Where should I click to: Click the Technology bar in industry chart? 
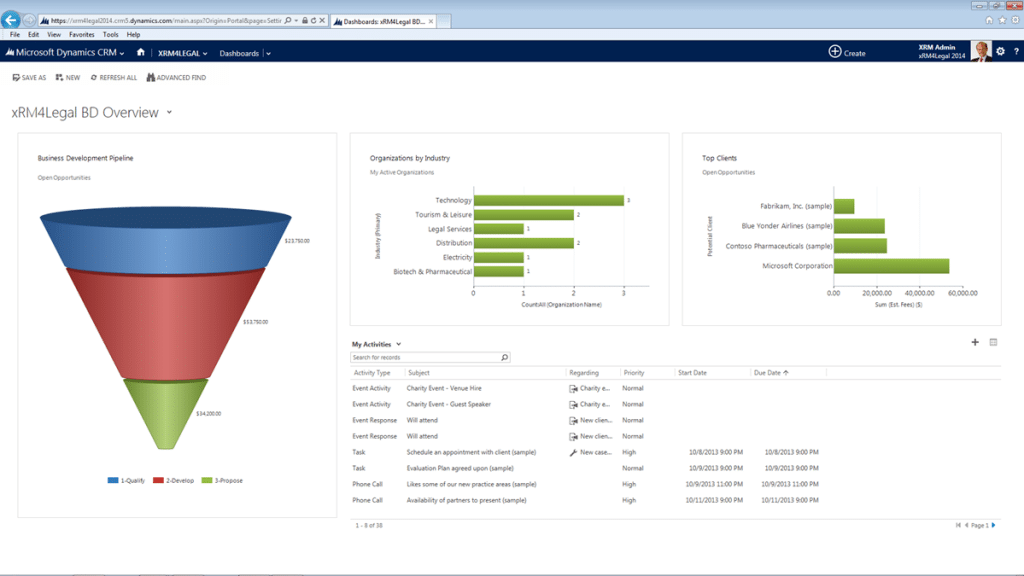pyautogui.click(x=549, y=200)
